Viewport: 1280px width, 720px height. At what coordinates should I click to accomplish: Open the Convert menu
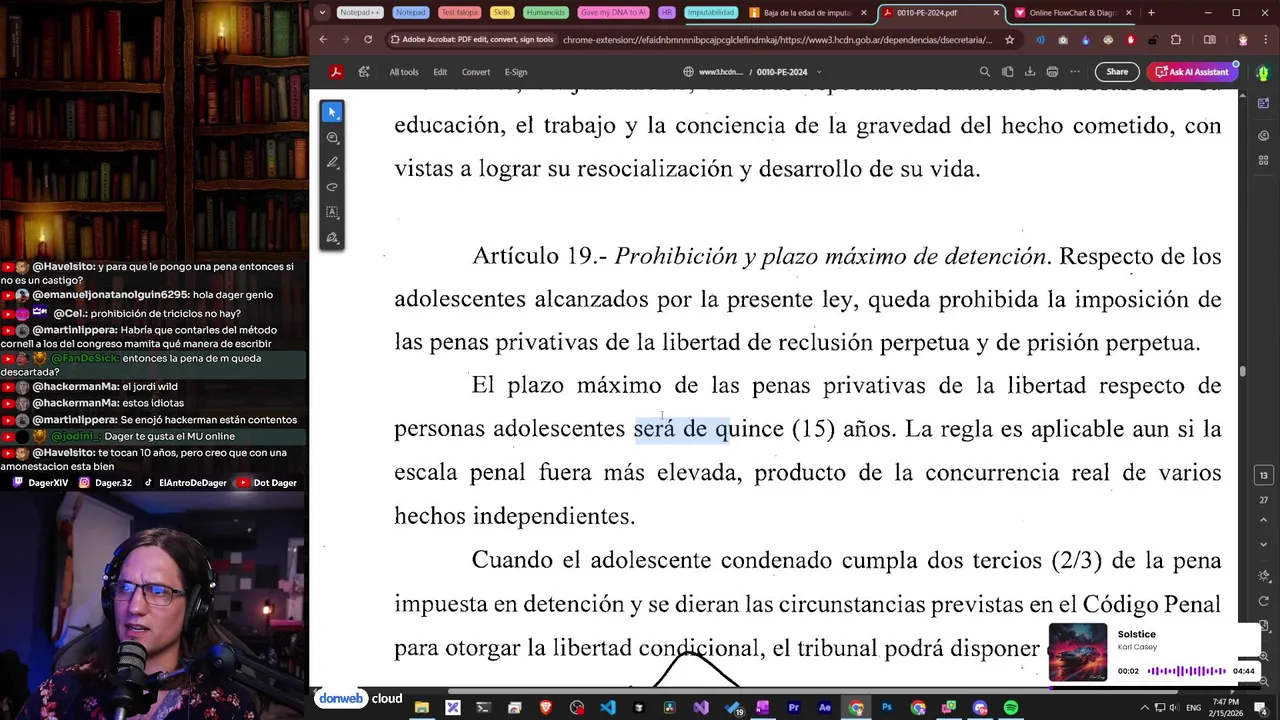(x=476, y=72)
